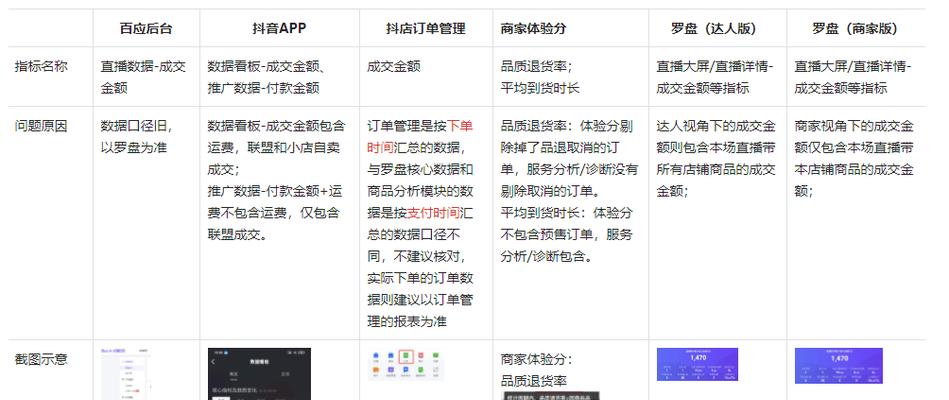
Task: Click the 成交金额 cell under 抖店订单管理
Action: click(x=393, y=67)
